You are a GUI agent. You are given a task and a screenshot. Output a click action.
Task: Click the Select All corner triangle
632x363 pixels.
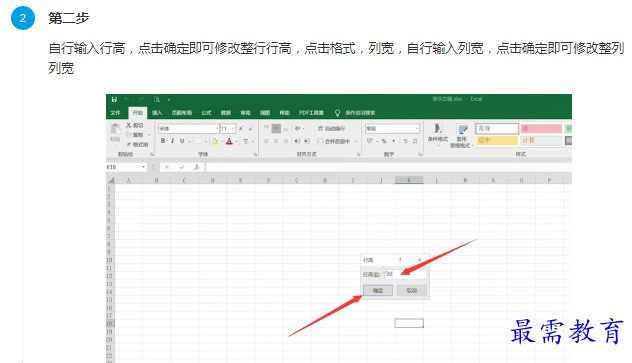pos(111,180)
